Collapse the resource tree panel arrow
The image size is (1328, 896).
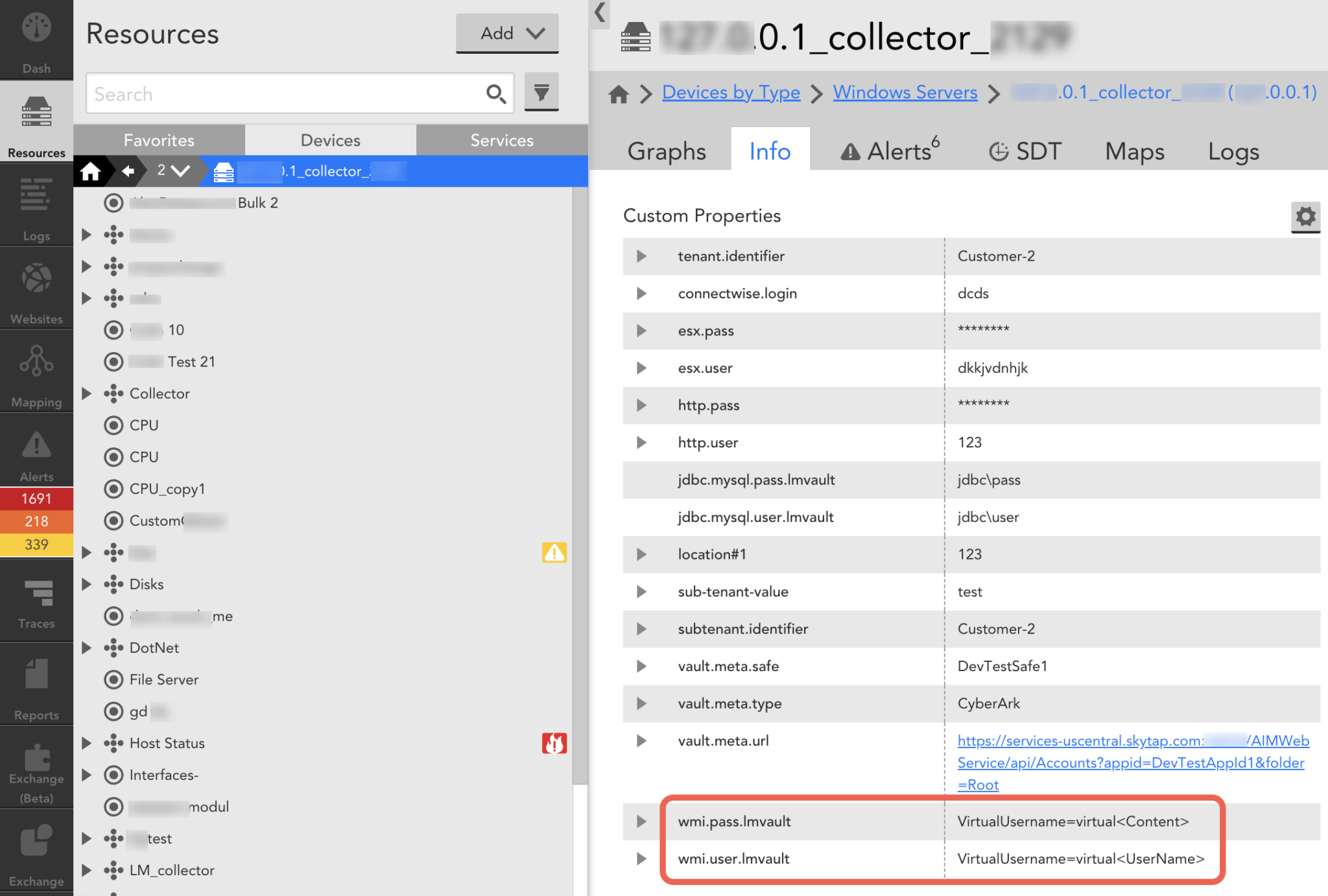point(600,12)
